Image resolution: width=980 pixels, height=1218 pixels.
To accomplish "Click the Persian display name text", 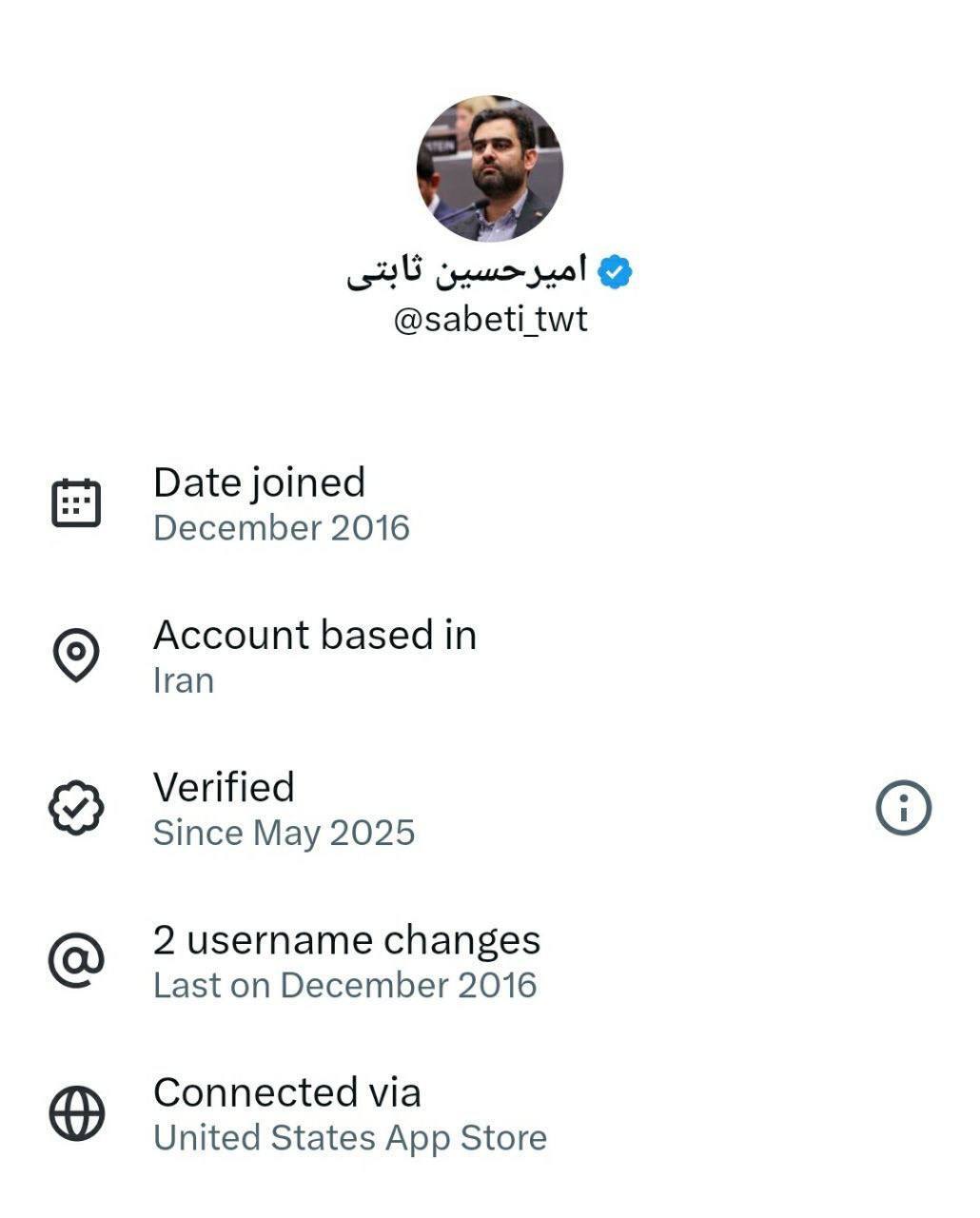I will coord(466,271).
